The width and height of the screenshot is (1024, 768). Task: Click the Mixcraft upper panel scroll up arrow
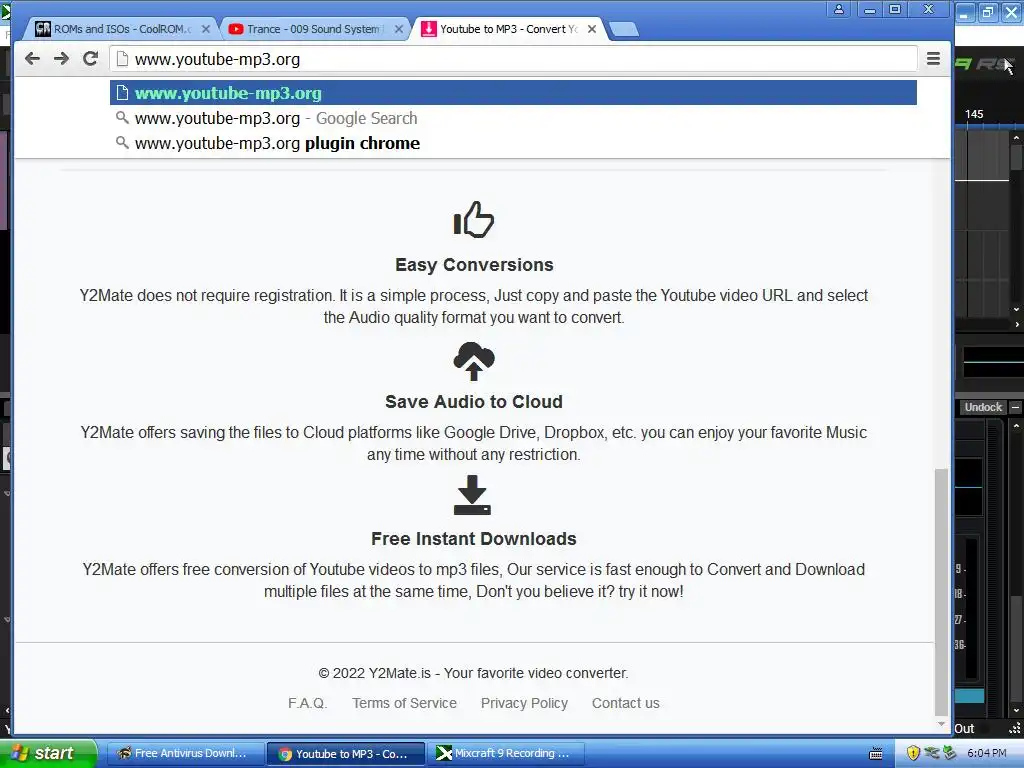[1016, 138]
